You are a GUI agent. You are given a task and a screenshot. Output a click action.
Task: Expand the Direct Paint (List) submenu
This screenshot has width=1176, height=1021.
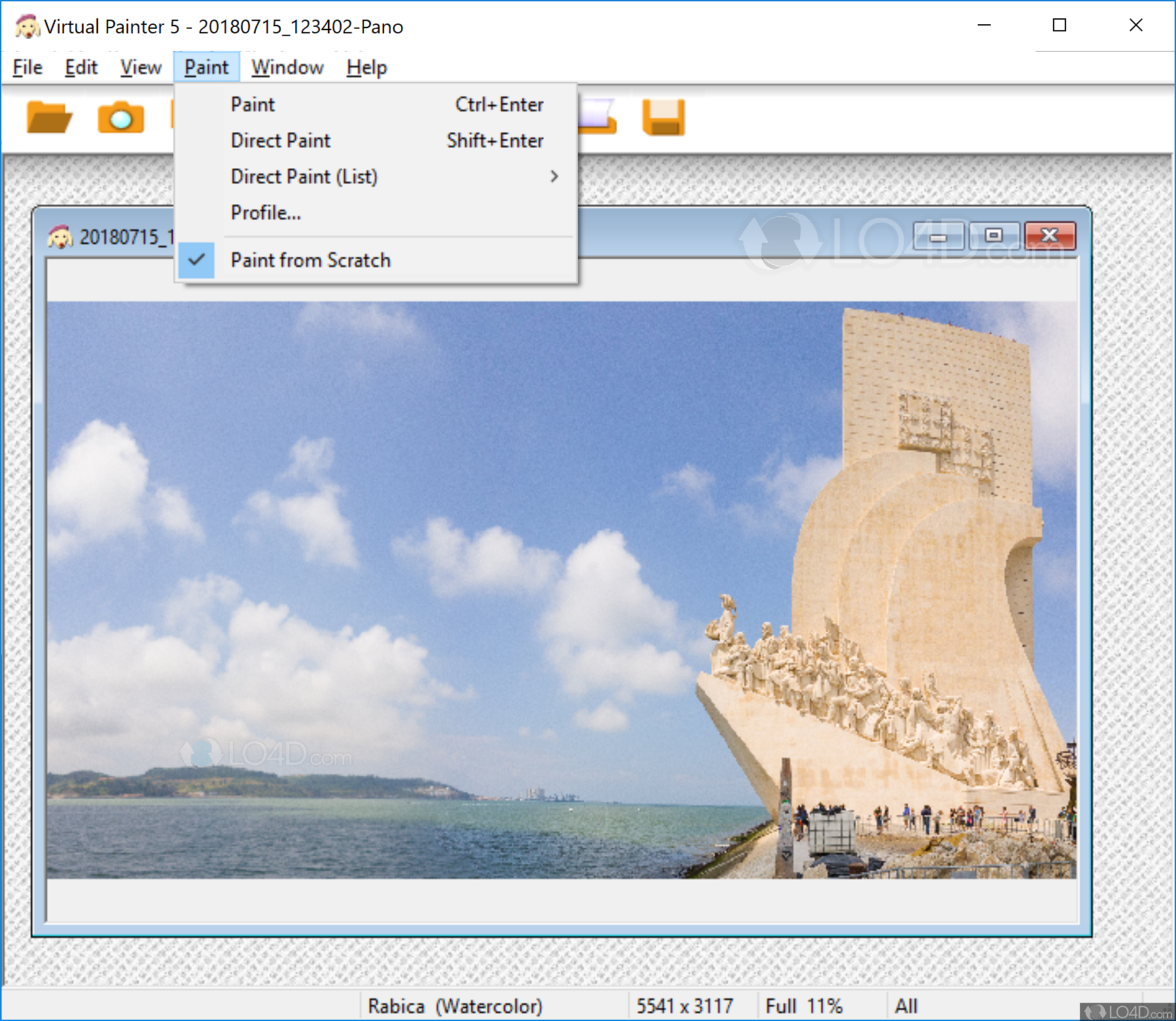tap(304, 176)
